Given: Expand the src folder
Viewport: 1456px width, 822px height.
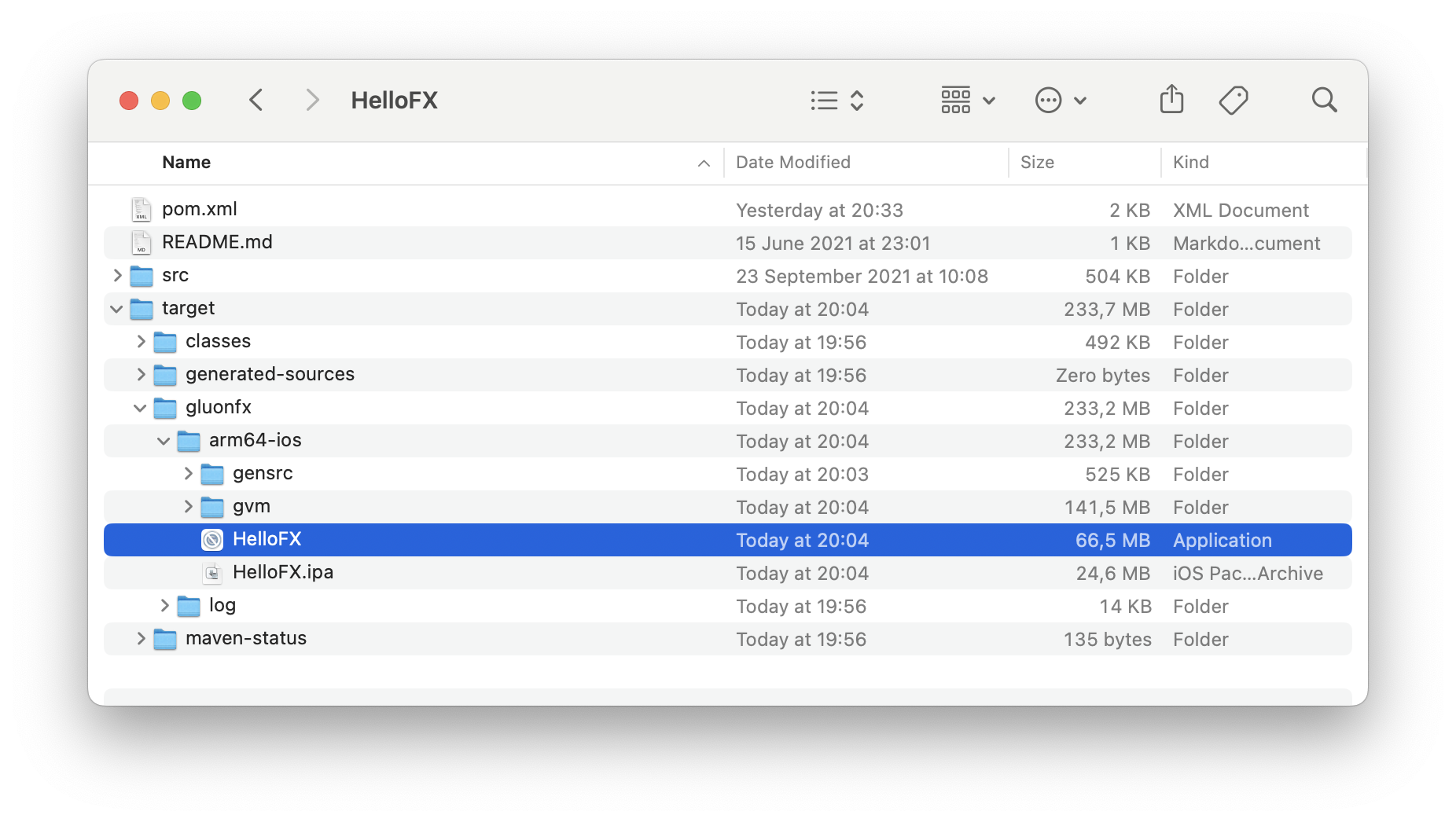Looking at the screenshot, I should click(x=117, y=275).
